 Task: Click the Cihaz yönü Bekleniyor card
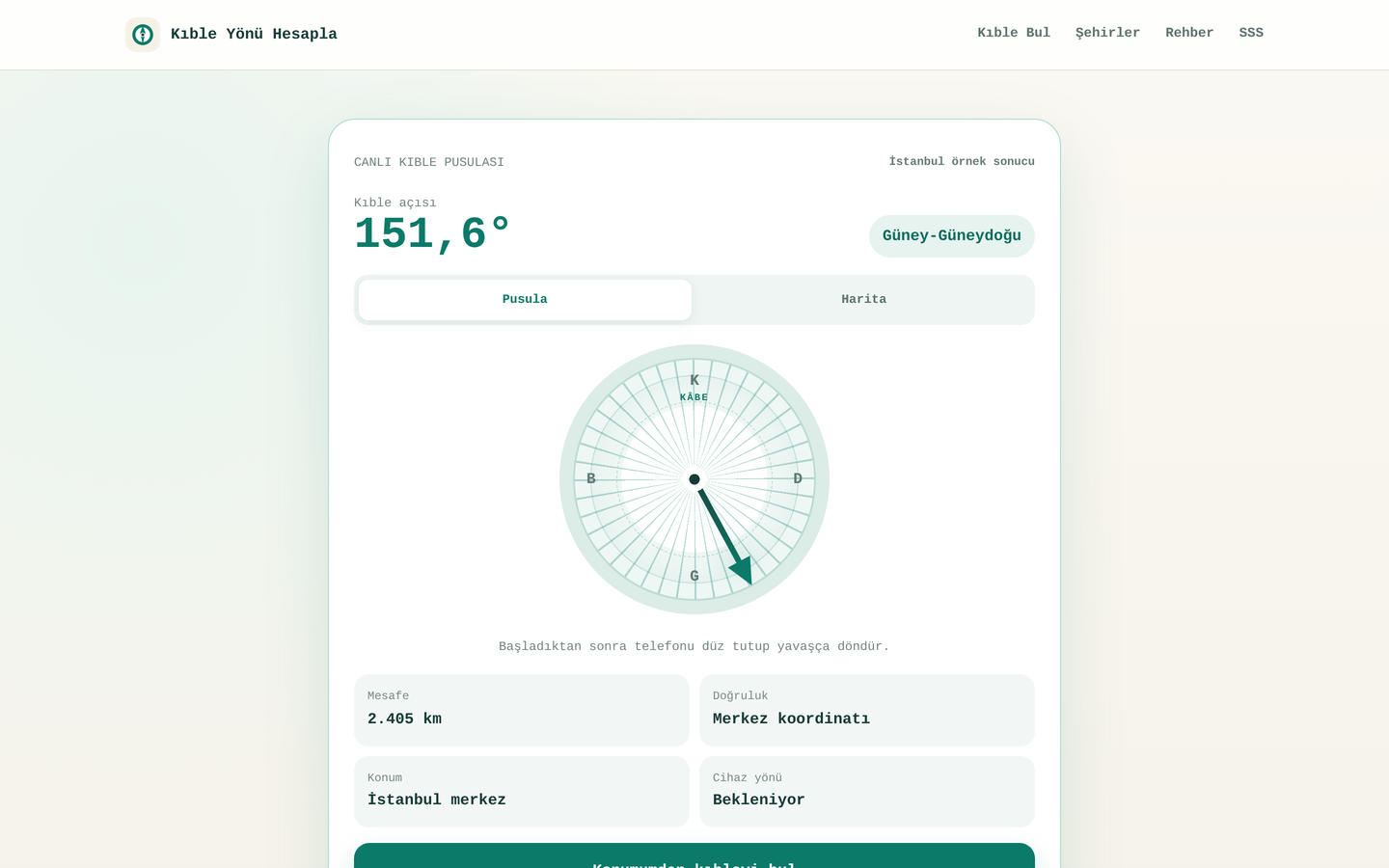[867, 792]
